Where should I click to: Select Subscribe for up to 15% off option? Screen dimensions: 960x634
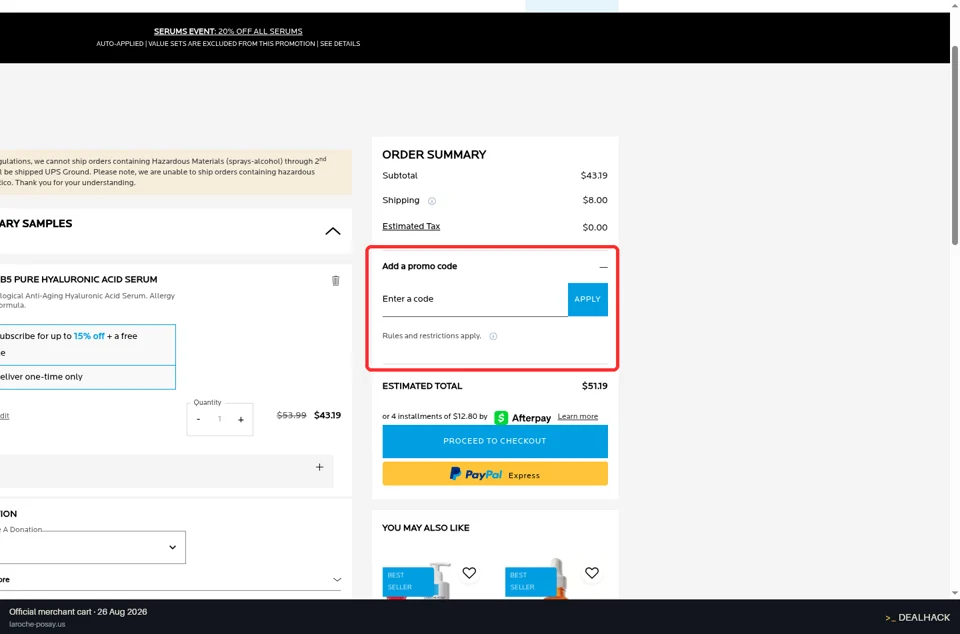(x=88, y=345)
